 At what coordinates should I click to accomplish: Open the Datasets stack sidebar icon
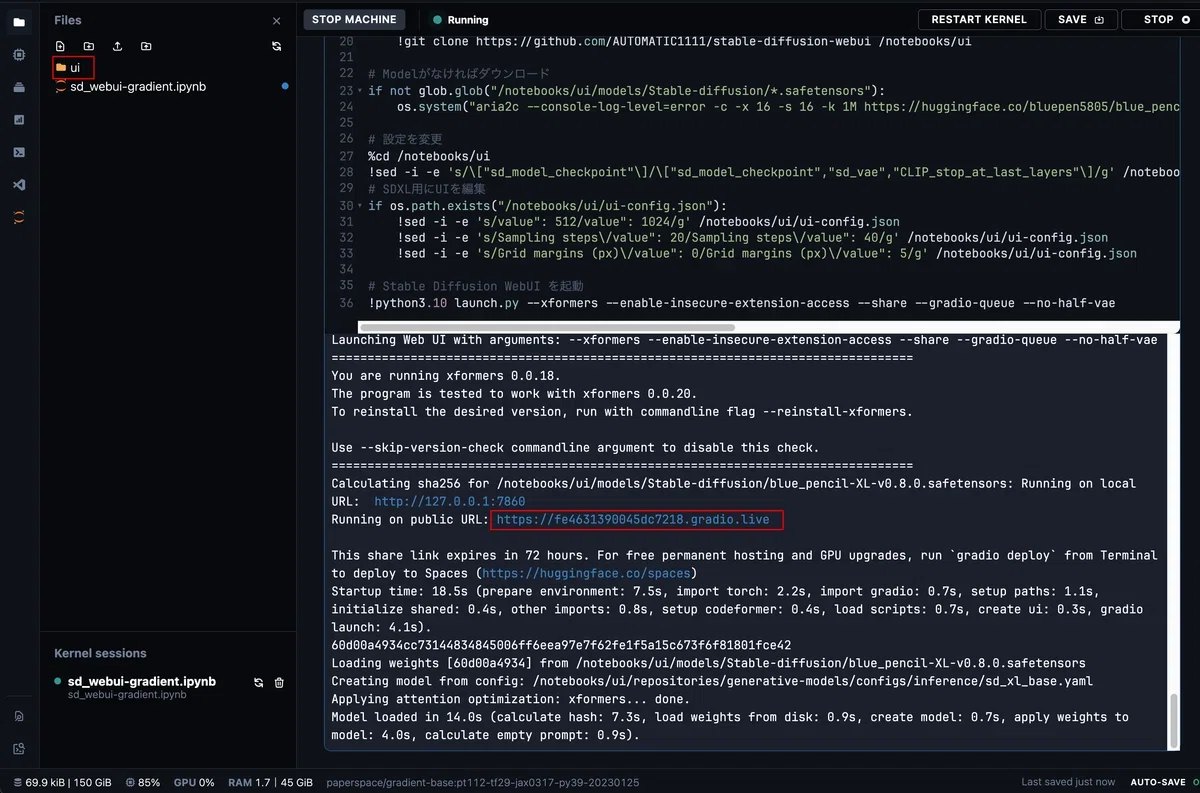click(x=19, y=87)
